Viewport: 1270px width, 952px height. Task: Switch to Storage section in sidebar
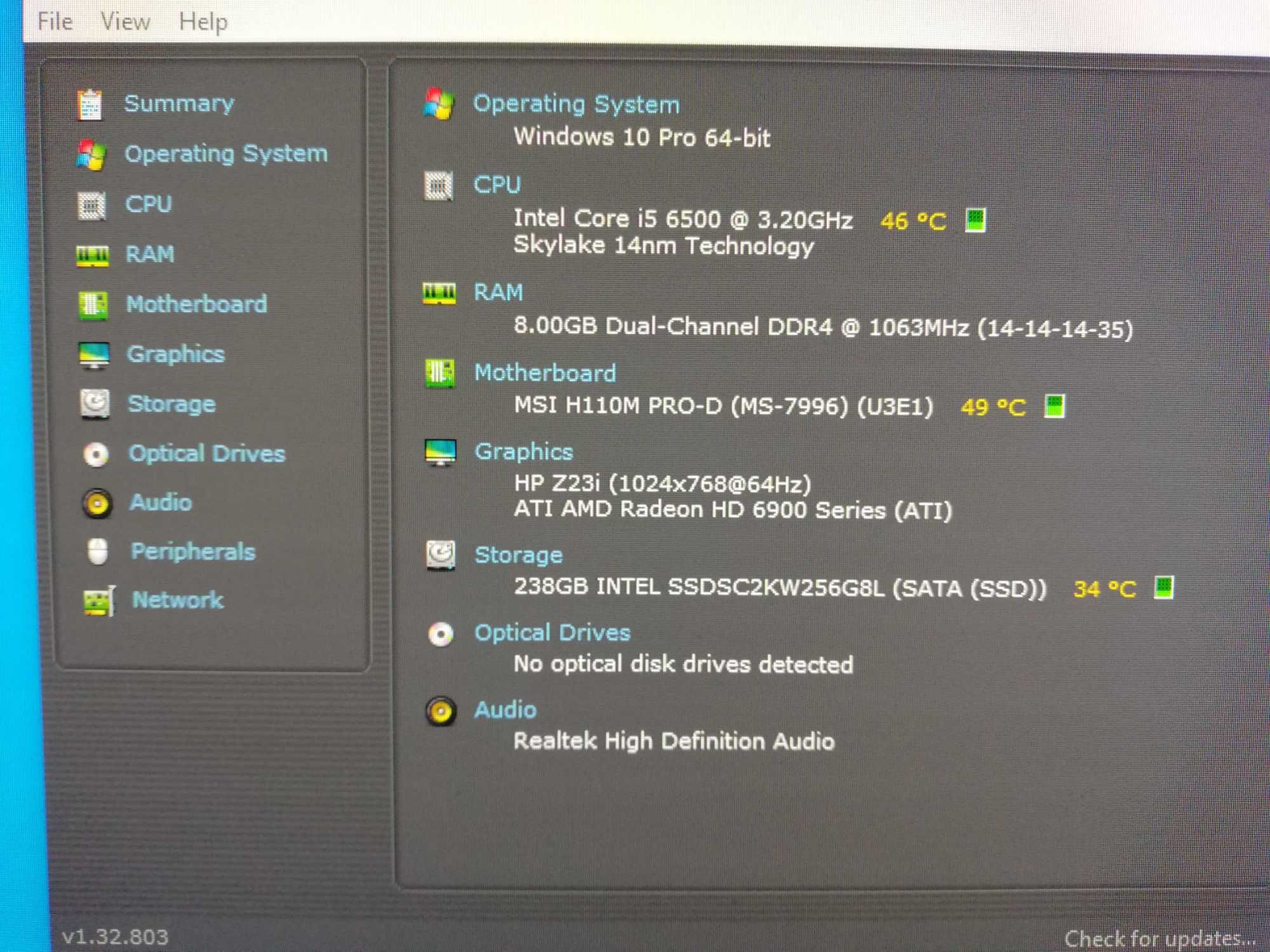pyautogui.click(x=171, y=404)
